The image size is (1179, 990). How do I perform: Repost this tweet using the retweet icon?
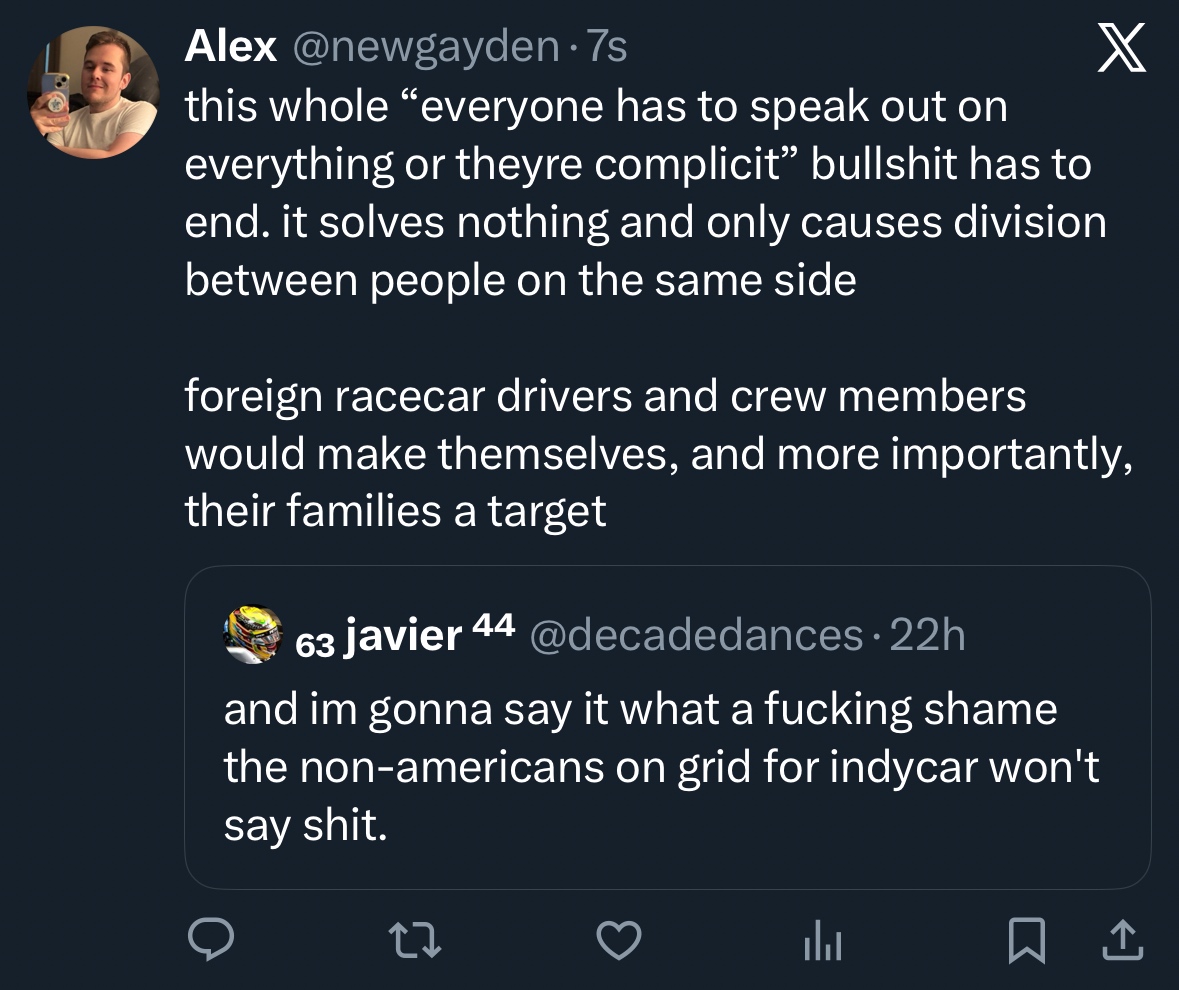(415, 939)
